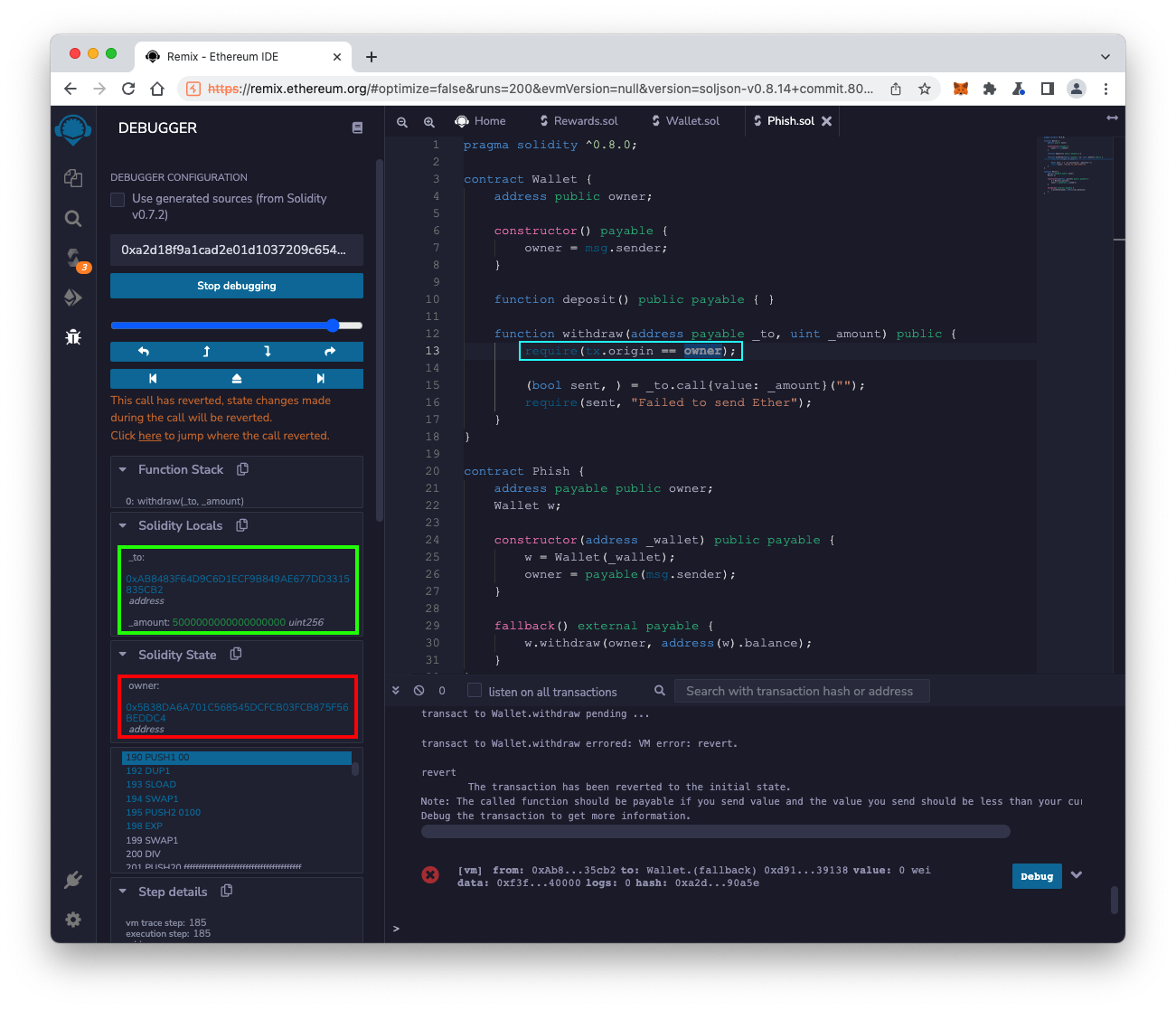
Task: Select the Debugger bug icon in sidebar
Action: 73,336
